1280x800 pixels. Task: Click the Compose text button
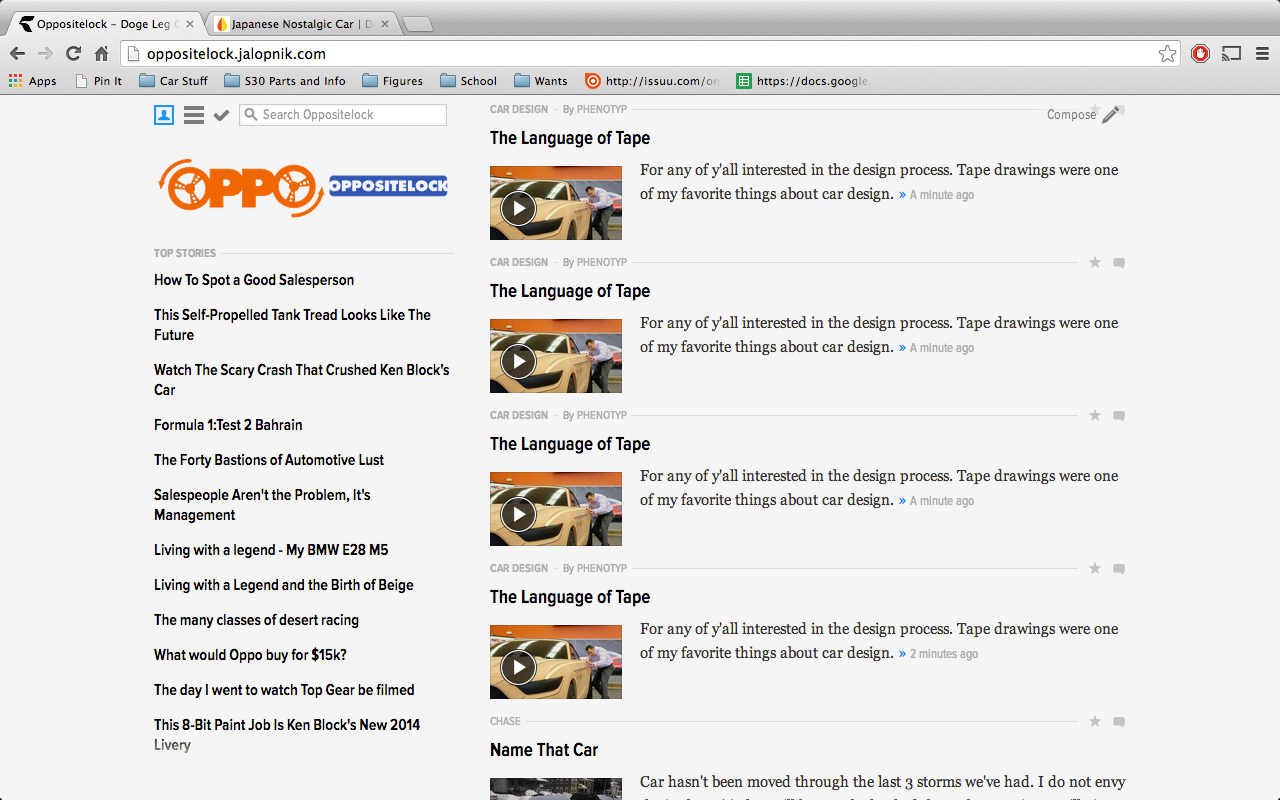(x=1071, y=115)
